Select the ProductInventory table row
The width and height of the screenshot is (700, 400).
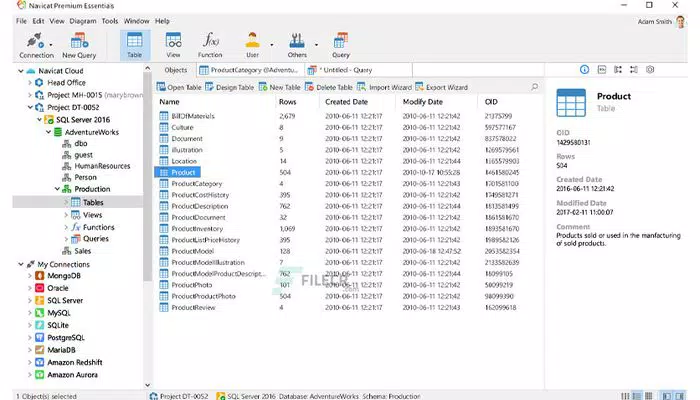pyautogui.click(x=348, y=229)
